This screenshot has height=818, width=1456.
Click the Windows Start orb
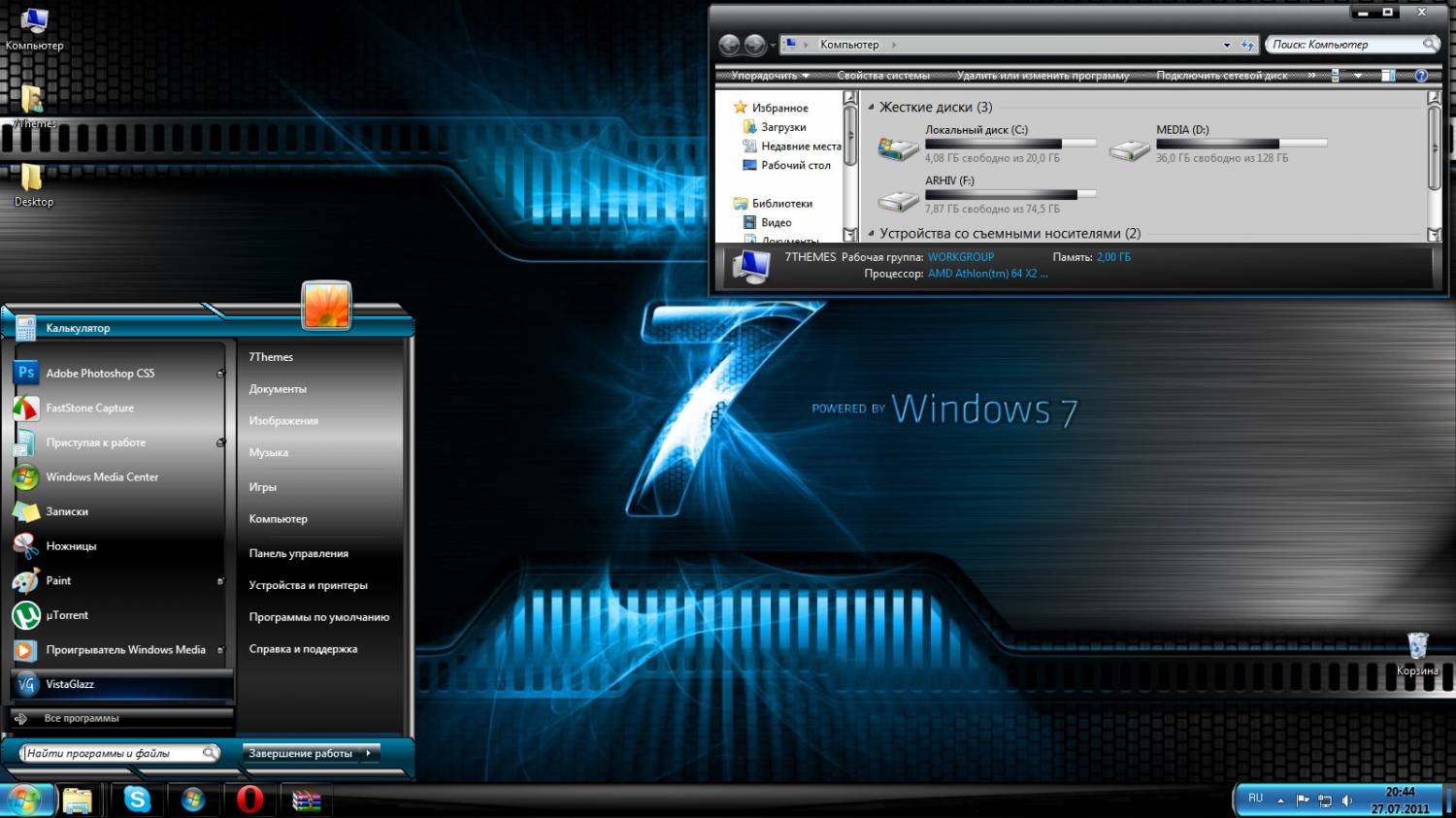click(23, 800)
